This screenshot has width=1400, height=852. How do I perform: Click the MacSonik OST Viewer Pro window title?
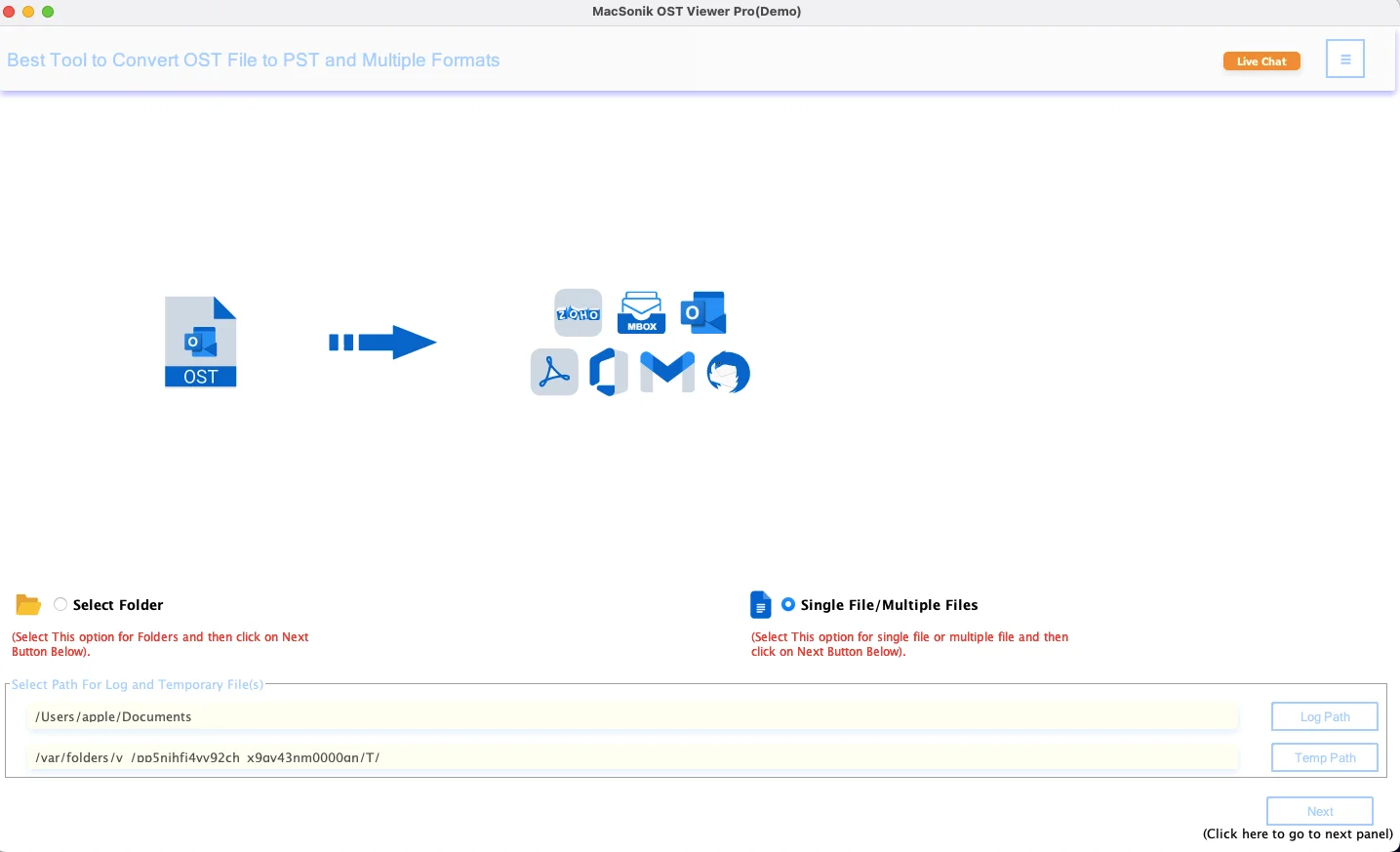pyautogui.click(x=697, y=12)
